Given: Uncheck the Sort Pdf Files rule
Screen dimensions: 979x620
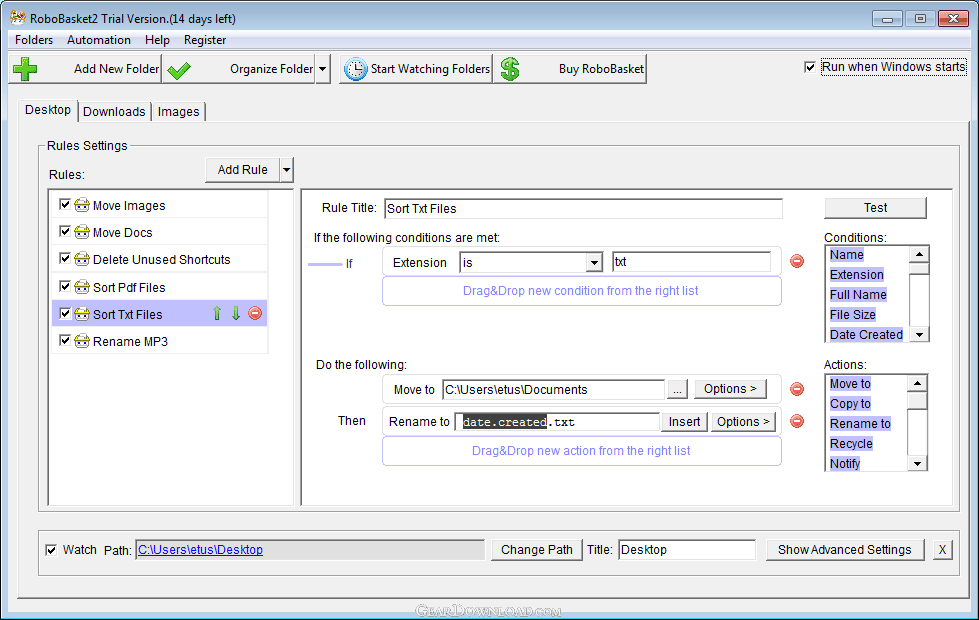Looking at the screenshot, I should pos(64,286).
